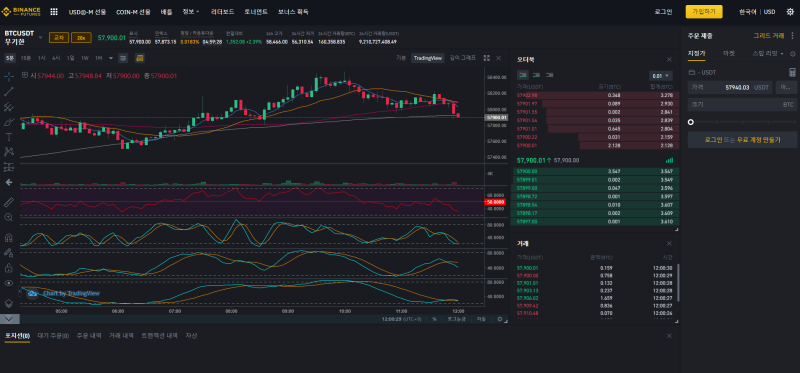Show both sides order book view icon
This screenshot has height=373, width=800.
(523, 75)
